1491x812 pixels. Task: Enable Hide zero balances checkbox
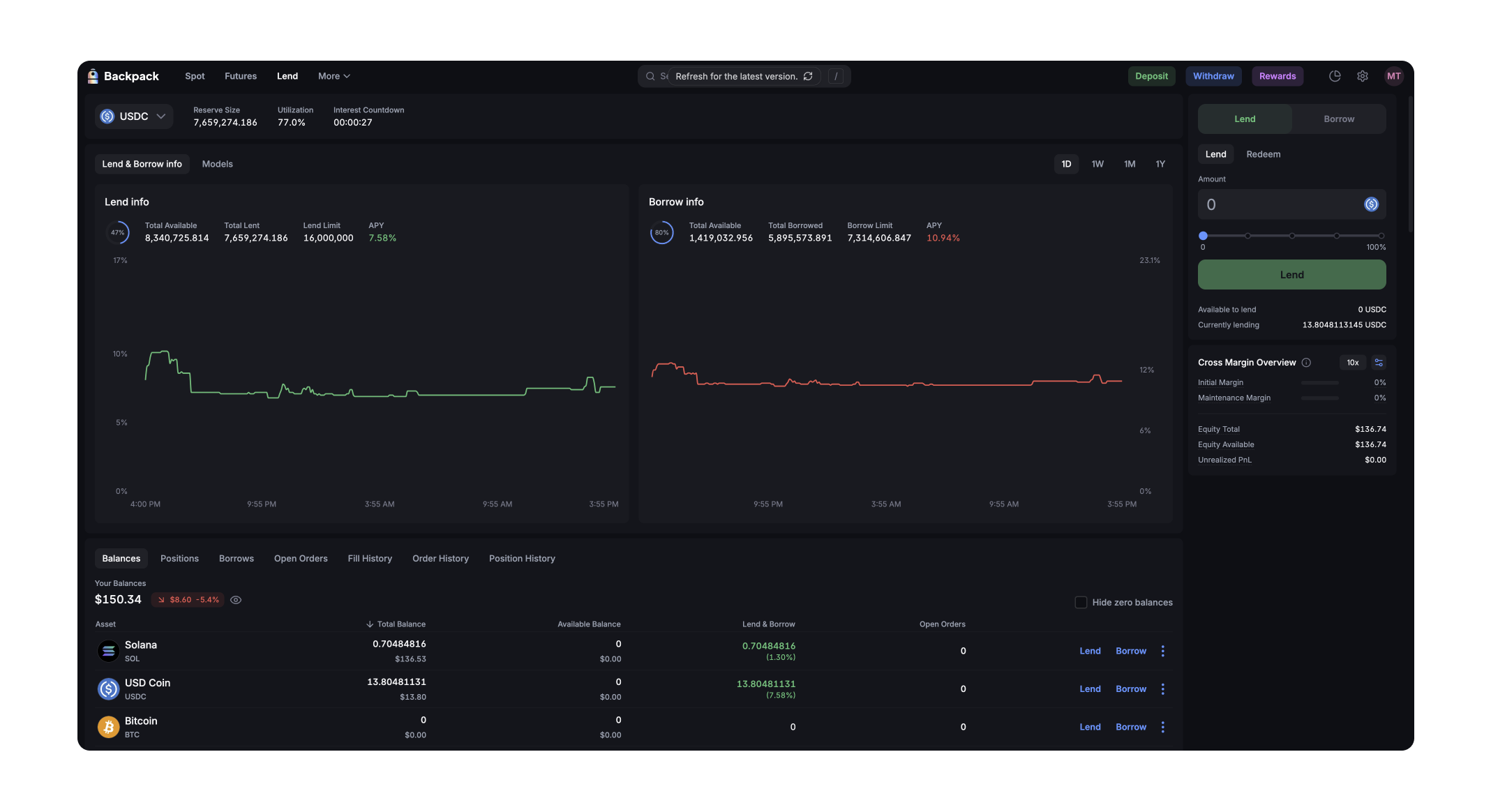point(1081,603)
